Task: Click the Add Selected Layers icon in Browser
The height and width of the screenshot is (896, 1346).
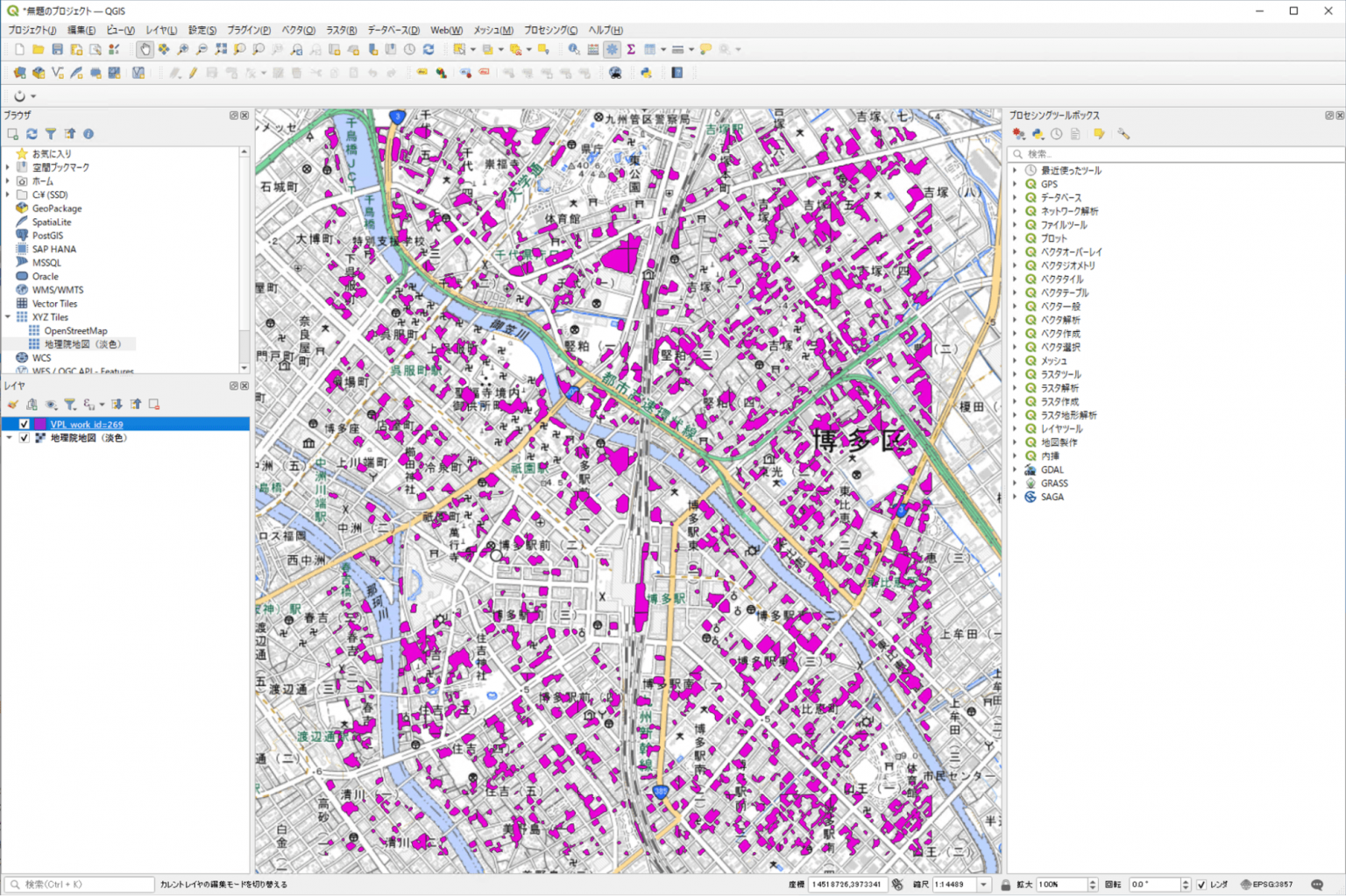Action: point(13,134)
